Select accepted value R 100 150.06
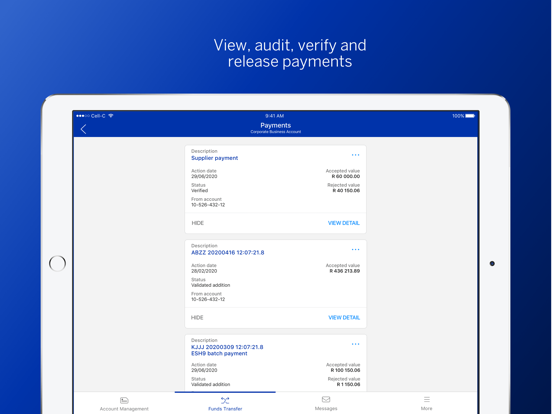 [345, 370]
